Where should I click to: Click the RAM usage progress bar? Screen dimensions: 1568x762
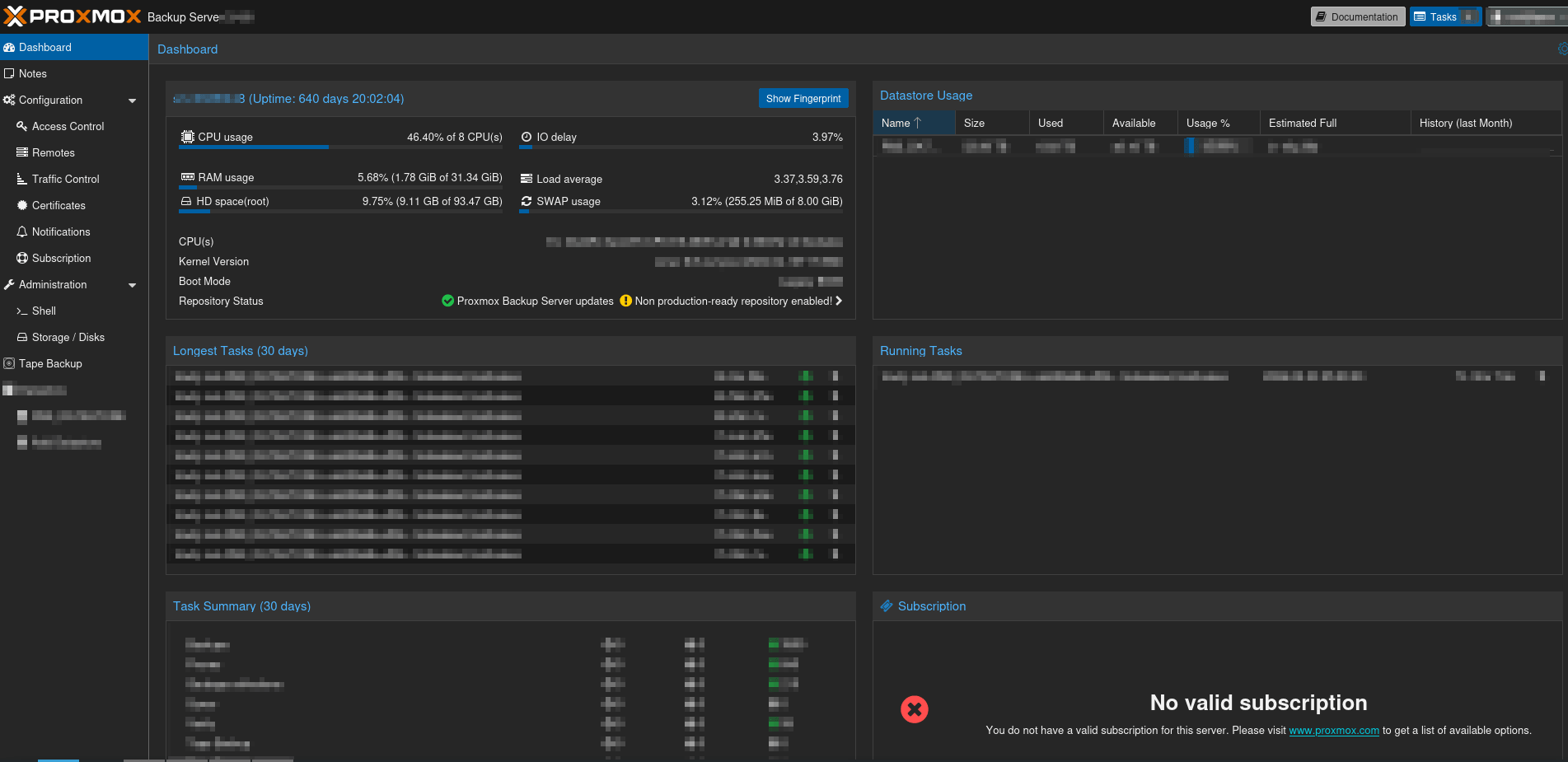pyautogui.click(x=340, y=188)
